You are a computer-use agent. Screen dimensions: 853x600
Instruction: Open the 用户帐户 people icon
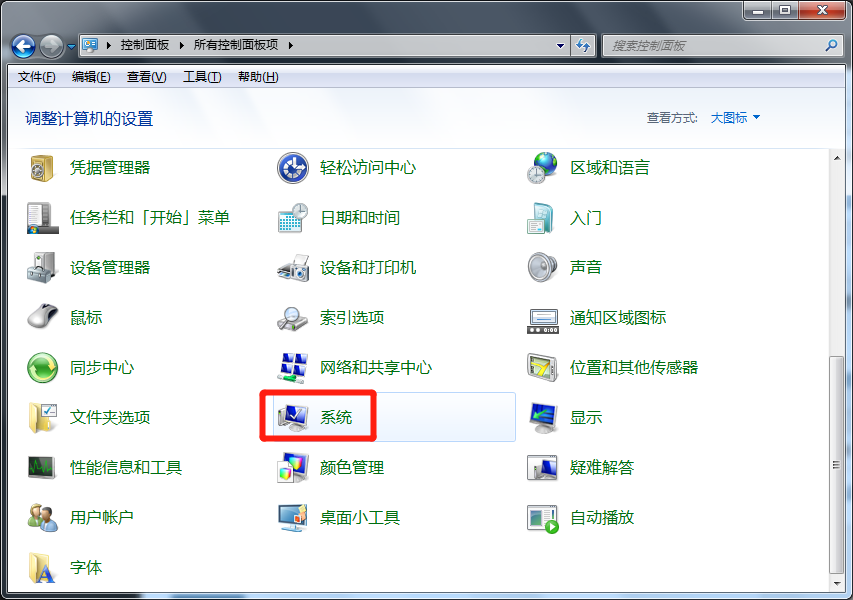[x=42, y=518]
